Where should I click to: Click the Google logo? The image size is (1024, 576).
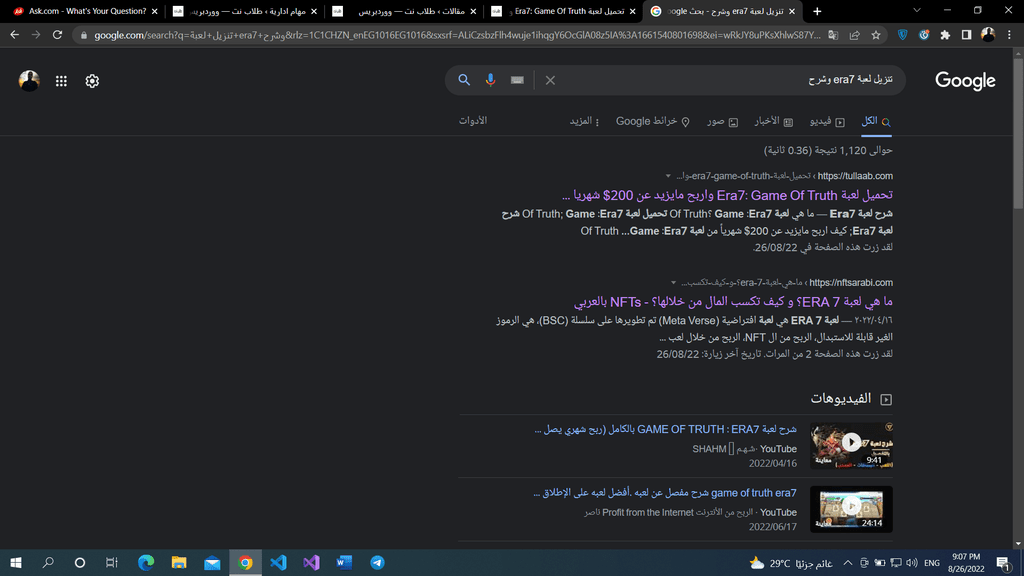965,81
